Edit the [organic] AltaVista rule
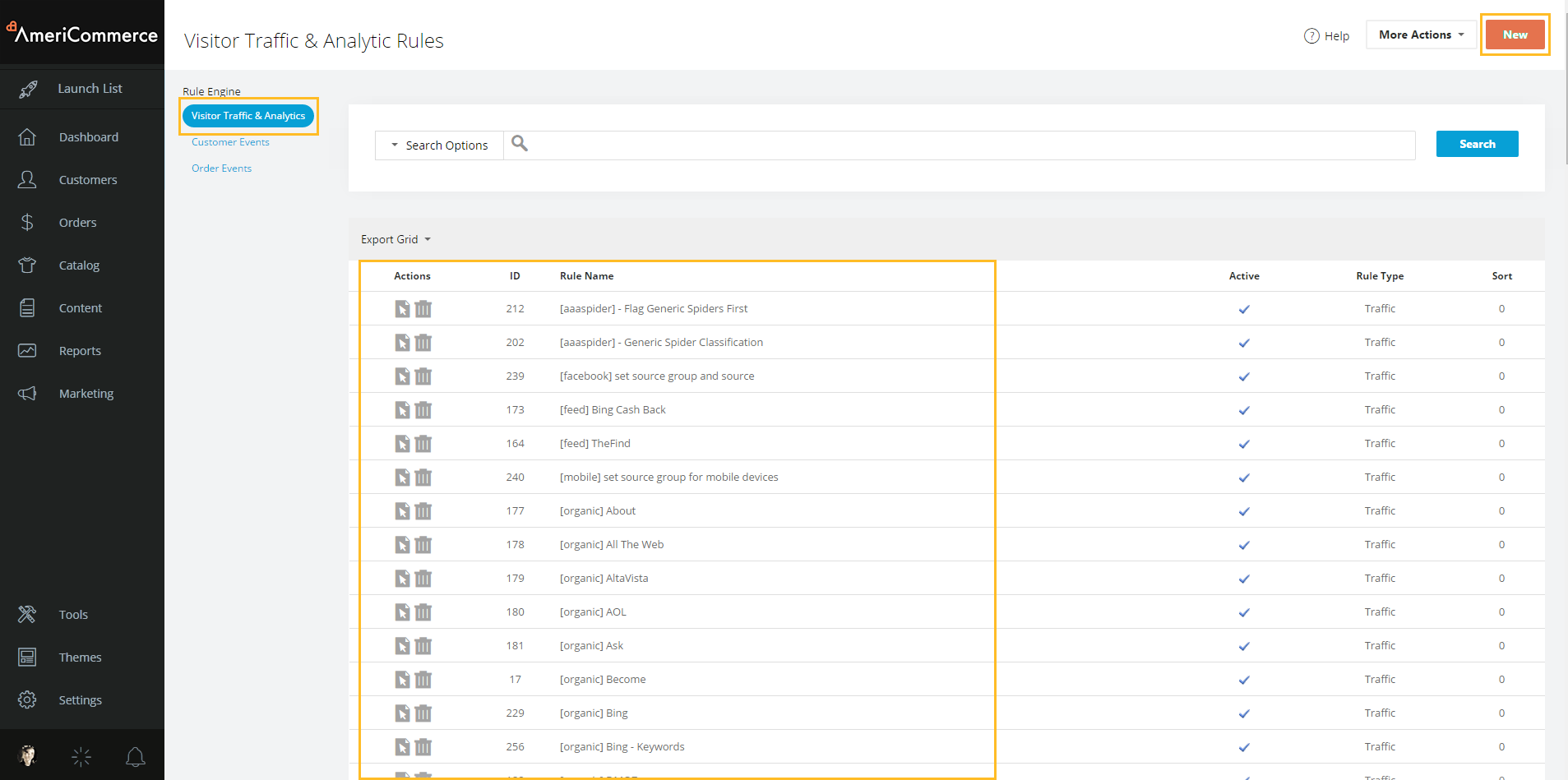 (402, 579)
